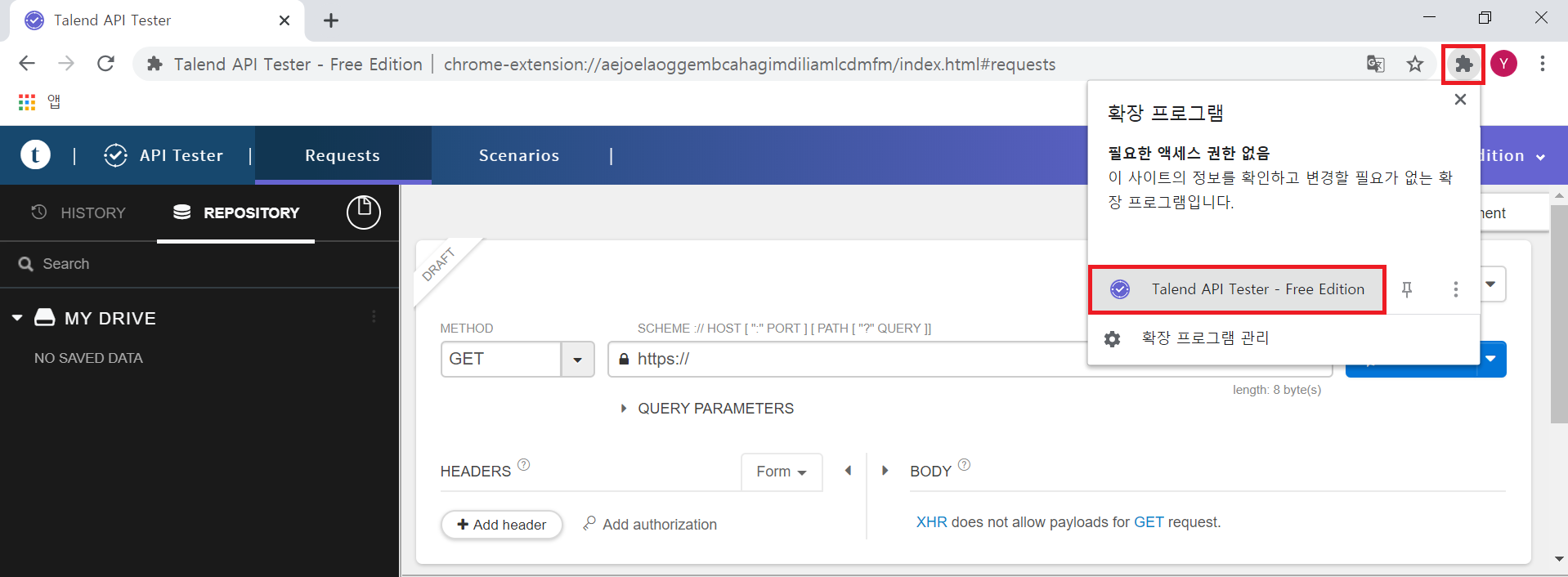Click the Add header button
This screenshot has width=1568, height=577.
coord(502,525)
